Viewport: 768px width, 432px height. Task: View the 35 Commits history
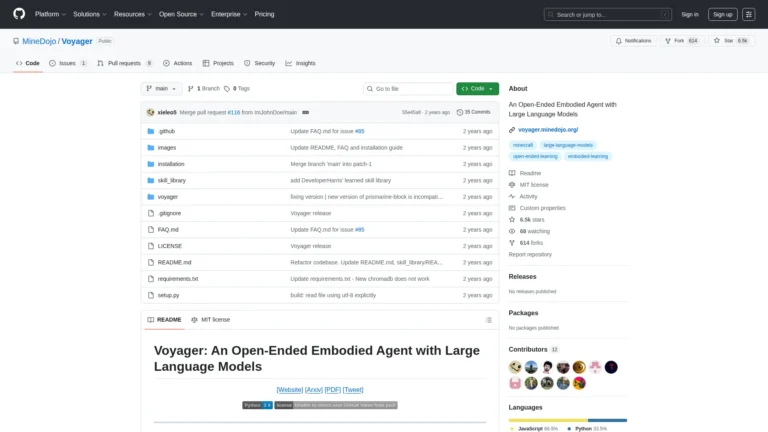[x=477, y=112]
